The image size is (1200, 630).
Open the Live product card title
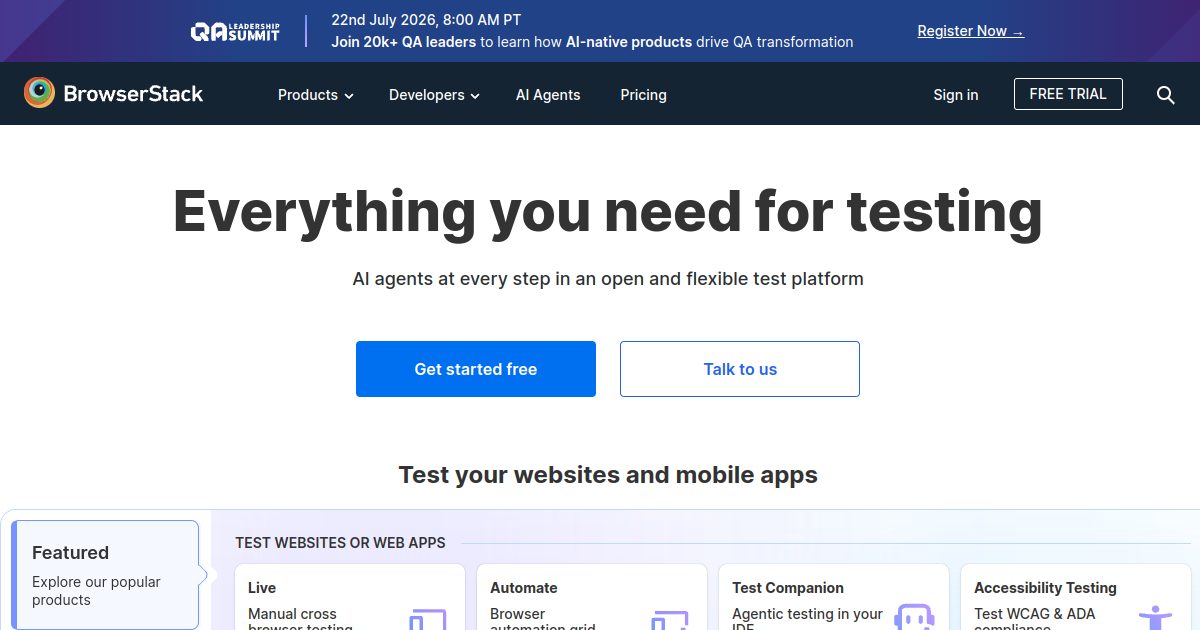click(262, 588)
